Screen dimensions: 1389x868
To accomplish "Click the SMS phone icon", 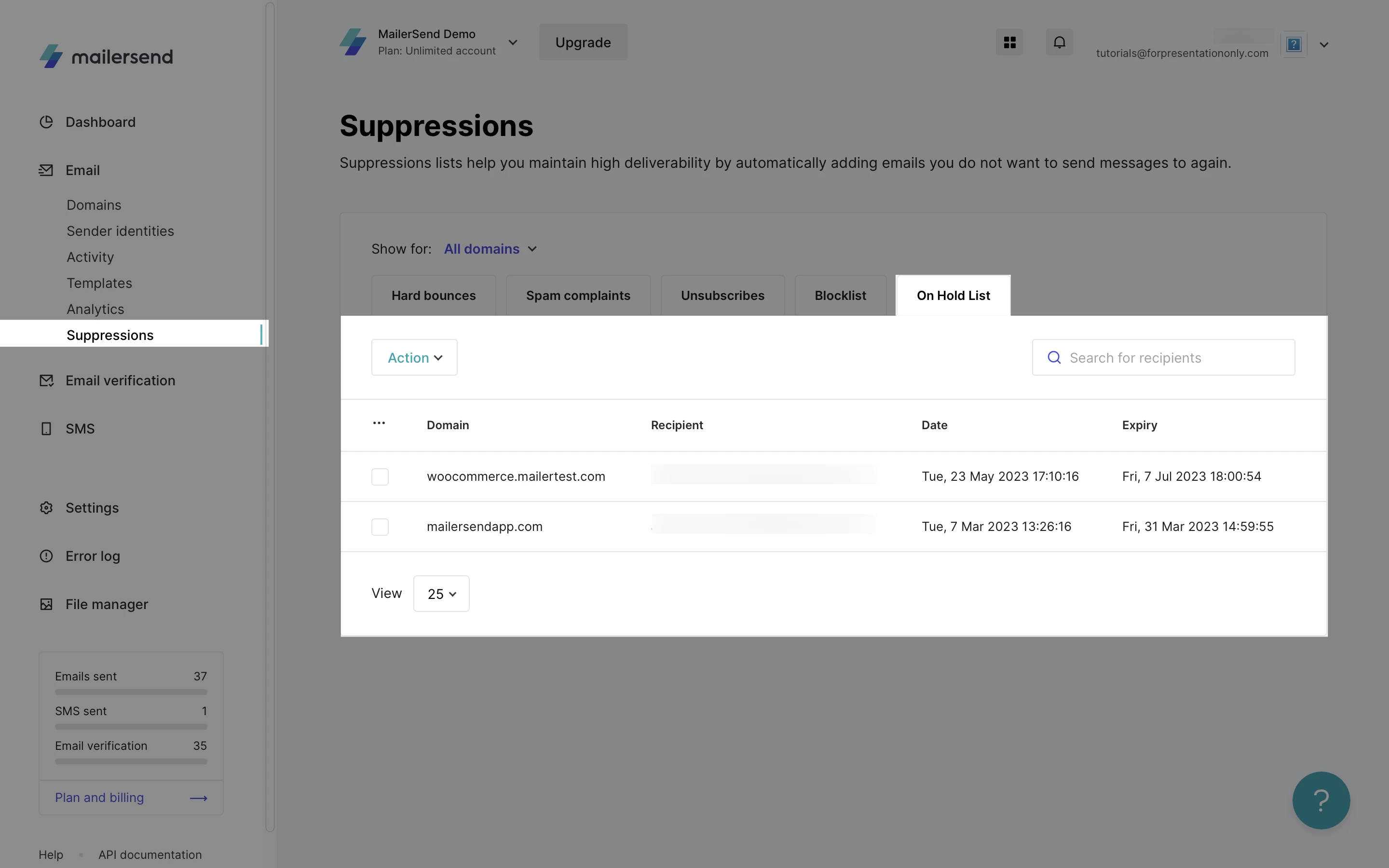I will pyautogui.click(x=46, y=429).
